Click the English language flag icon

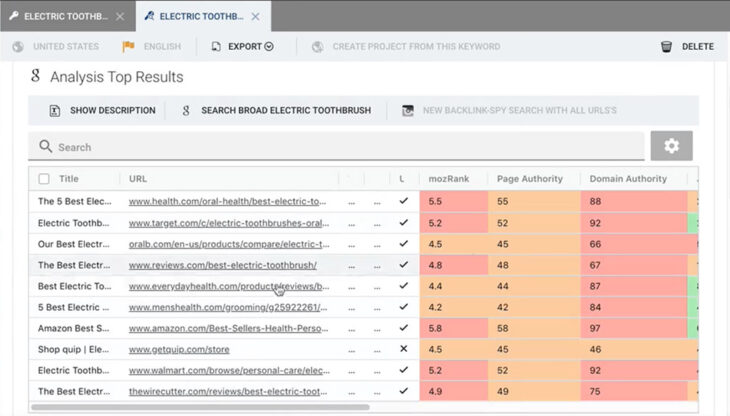pos(128,46)
